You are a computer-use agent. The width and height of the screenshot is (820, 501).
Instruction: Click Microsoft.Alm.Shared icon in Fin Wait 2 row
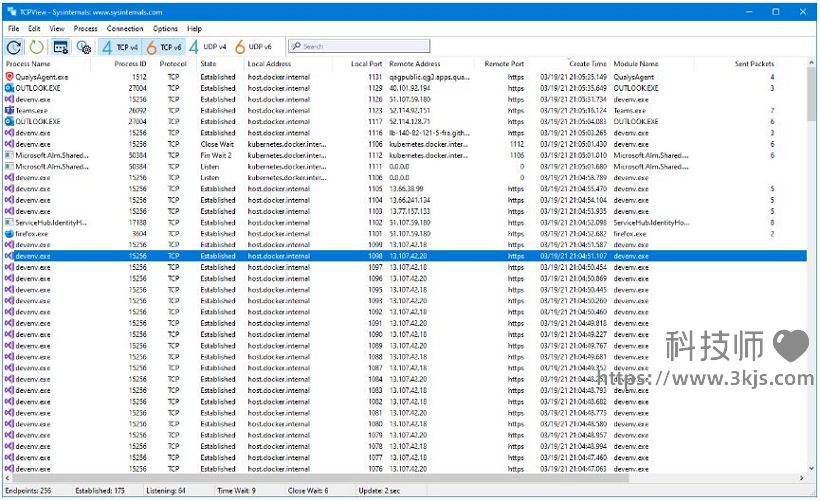click(9, 155)
